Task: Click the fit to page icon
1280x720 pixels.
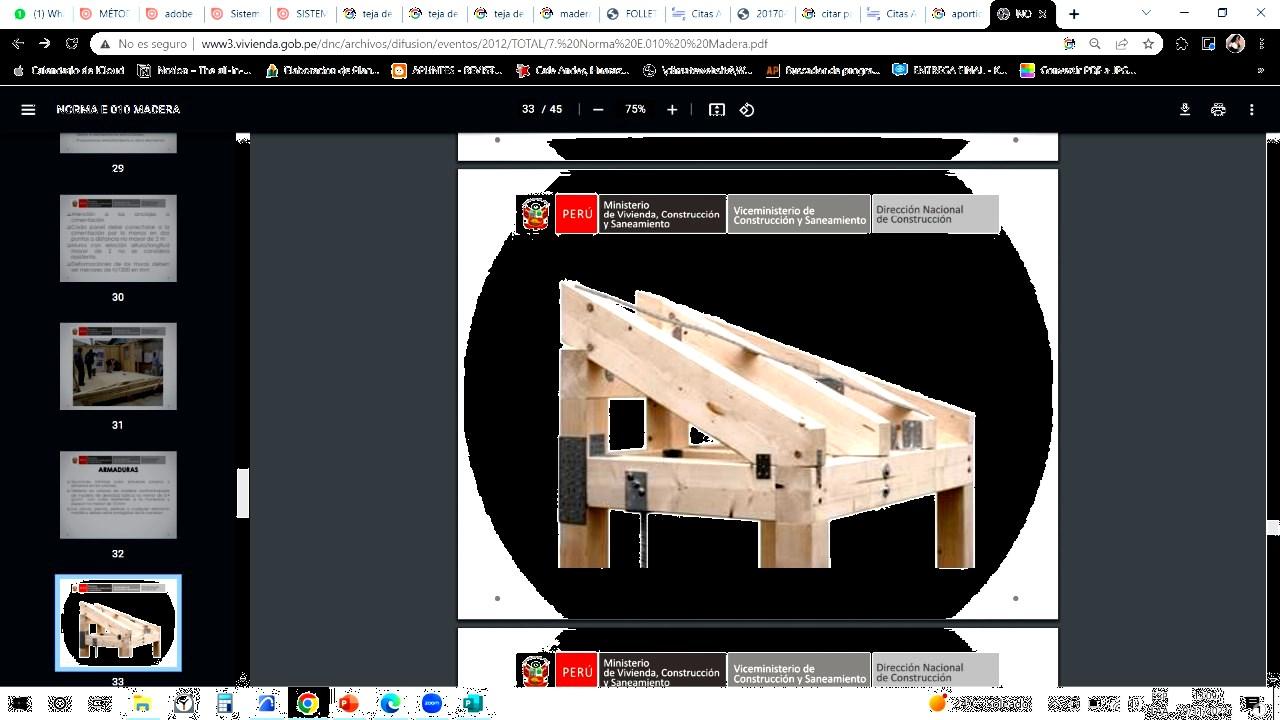Action: tap(717, 110)
